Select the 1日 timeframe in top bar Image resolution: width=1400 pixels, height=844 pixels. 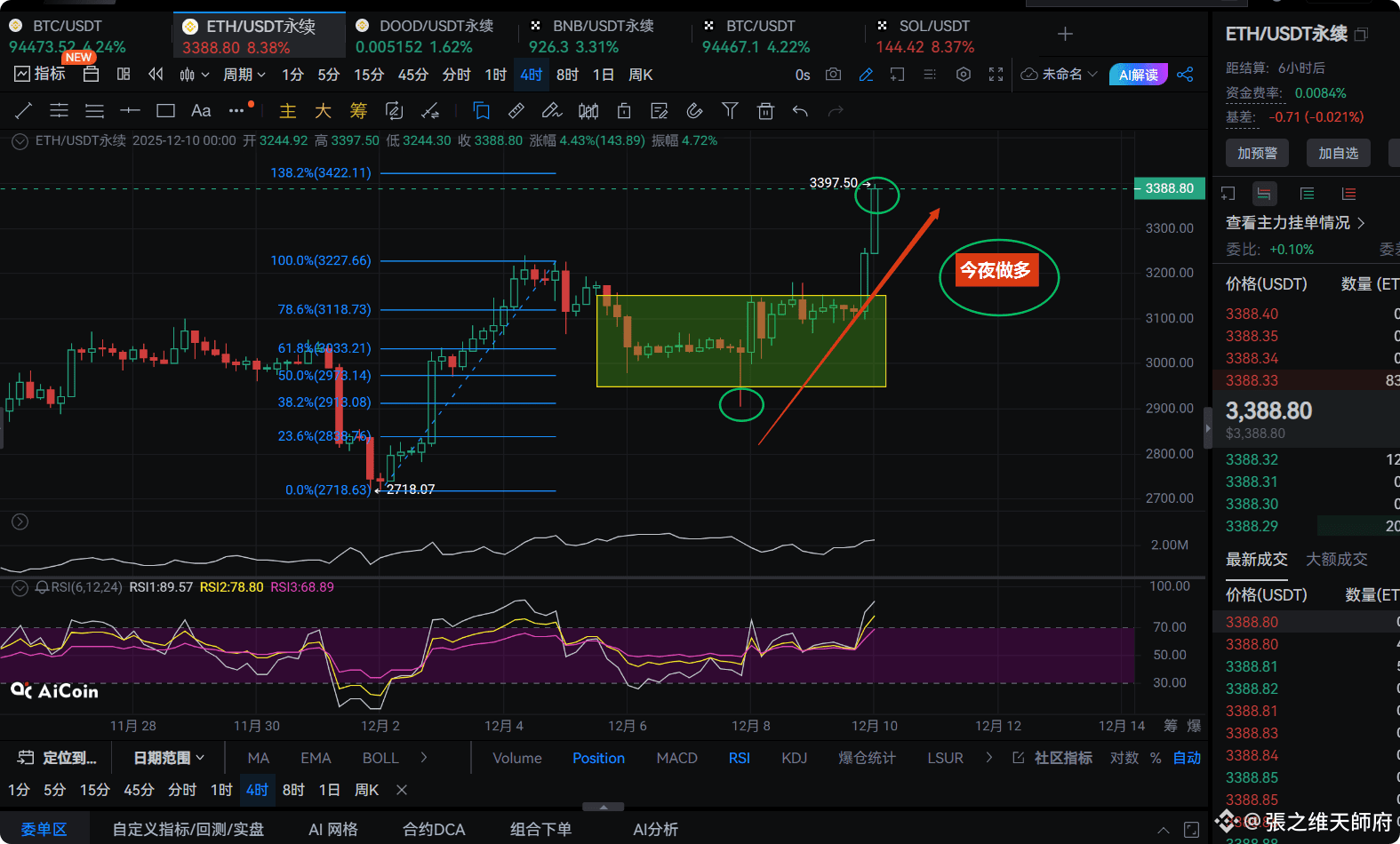(x=604, y=75)
